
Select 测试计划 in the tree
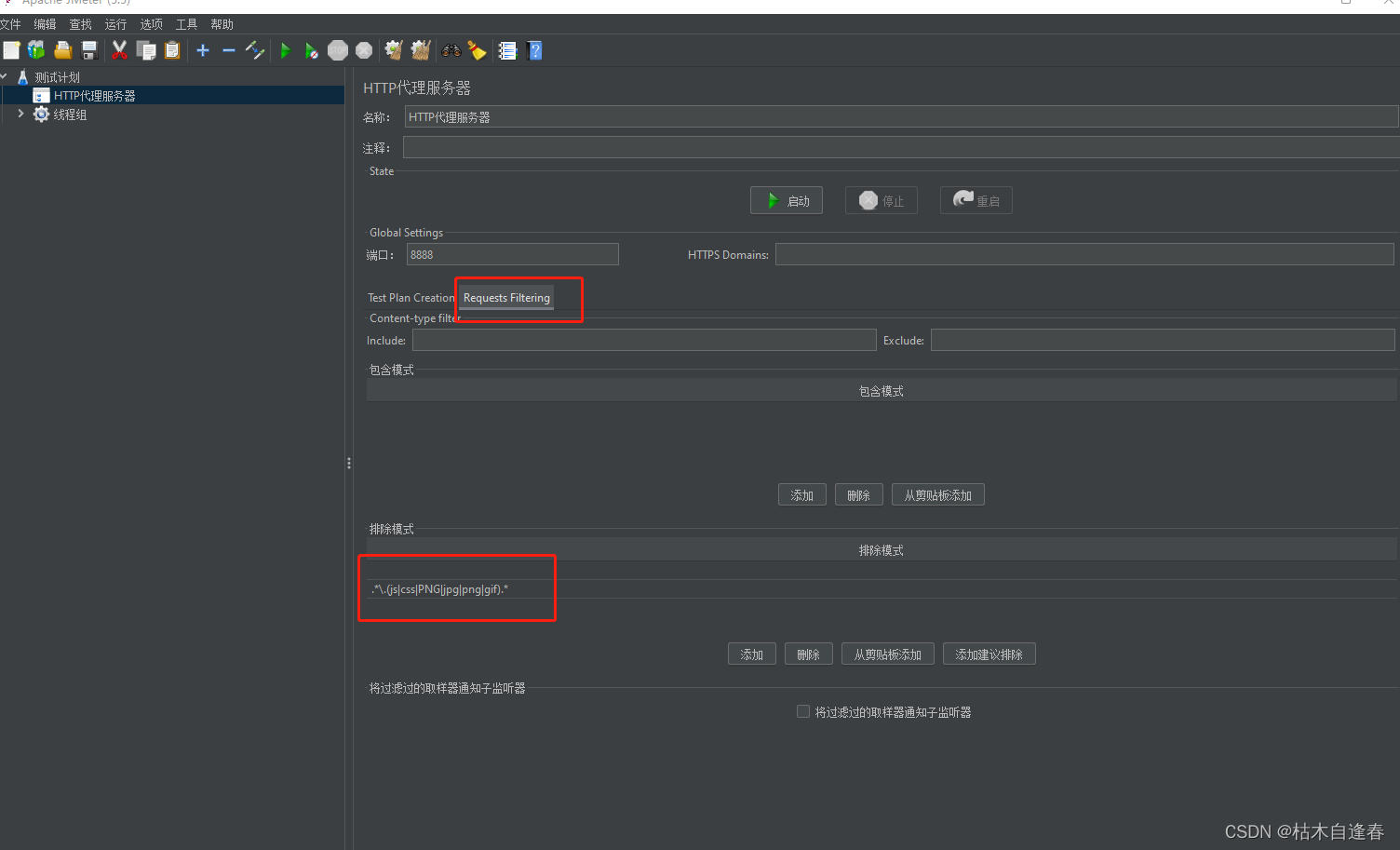click(x=58, y=77)
